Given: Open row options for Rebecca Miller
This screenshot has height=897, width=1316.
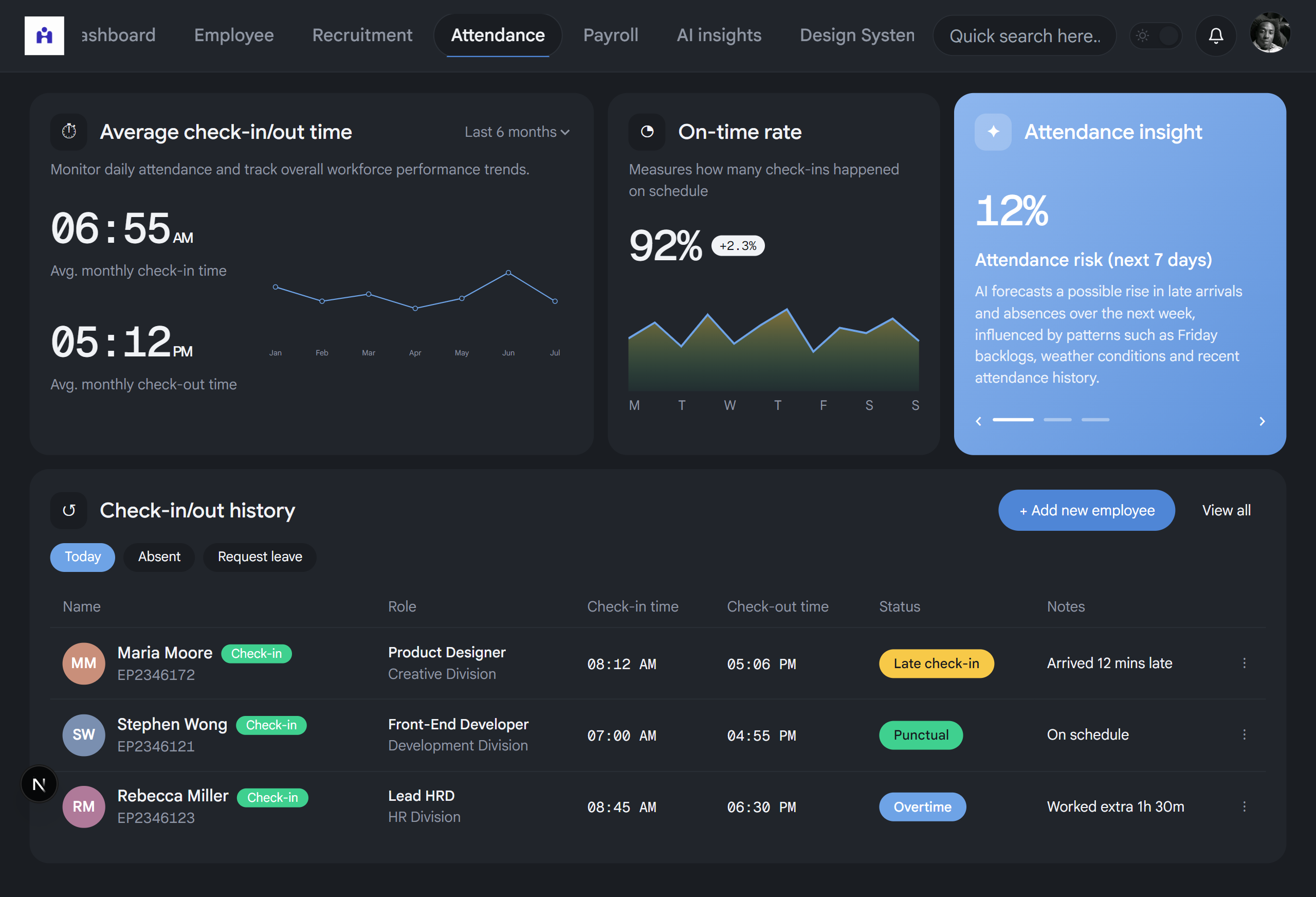Looking at the screenshot, I should pos(1244,806).
